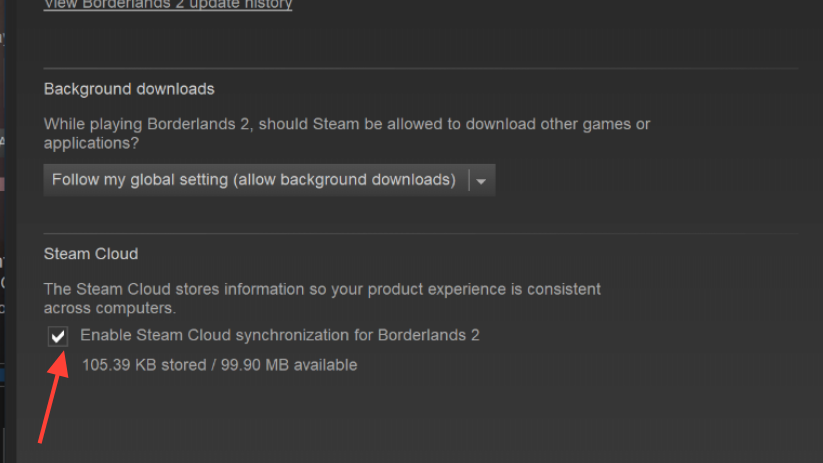Viewport: 823px width, 463px height.
Task: Click the 'Steam Cloud' section heading
Action: (91, 254)
